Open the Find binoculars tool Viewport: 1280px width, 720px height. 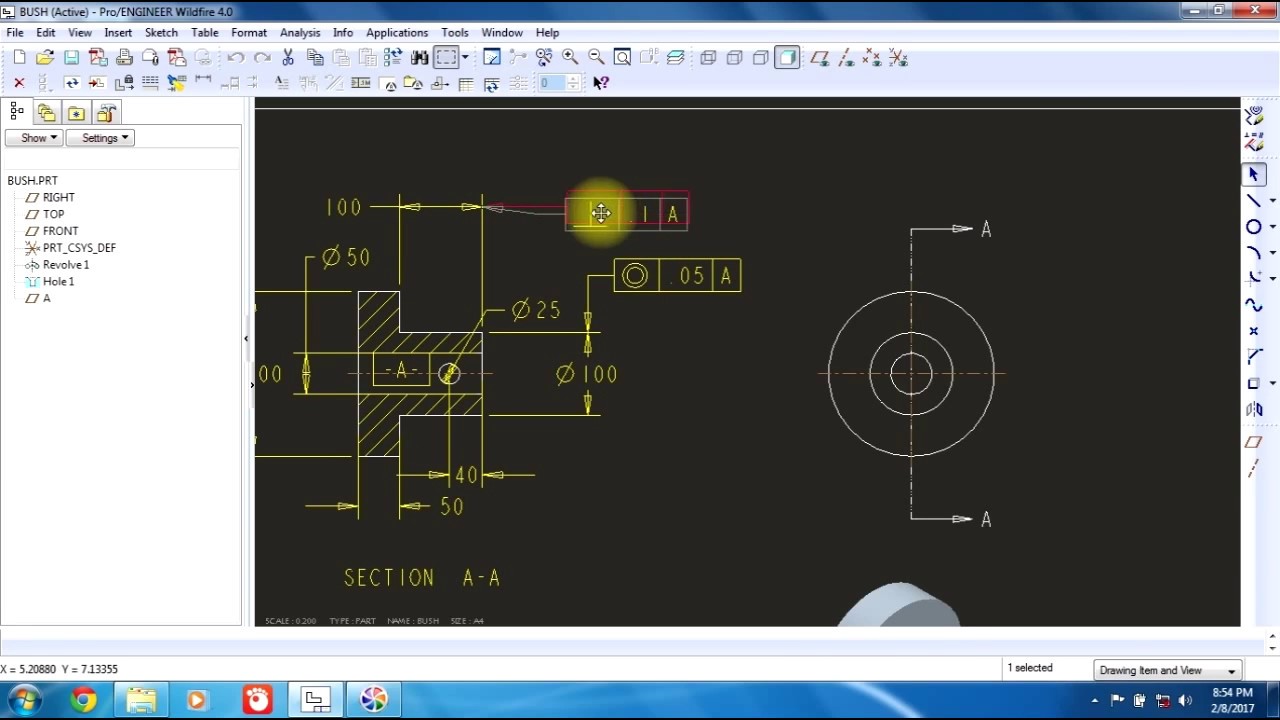point(419,58)
